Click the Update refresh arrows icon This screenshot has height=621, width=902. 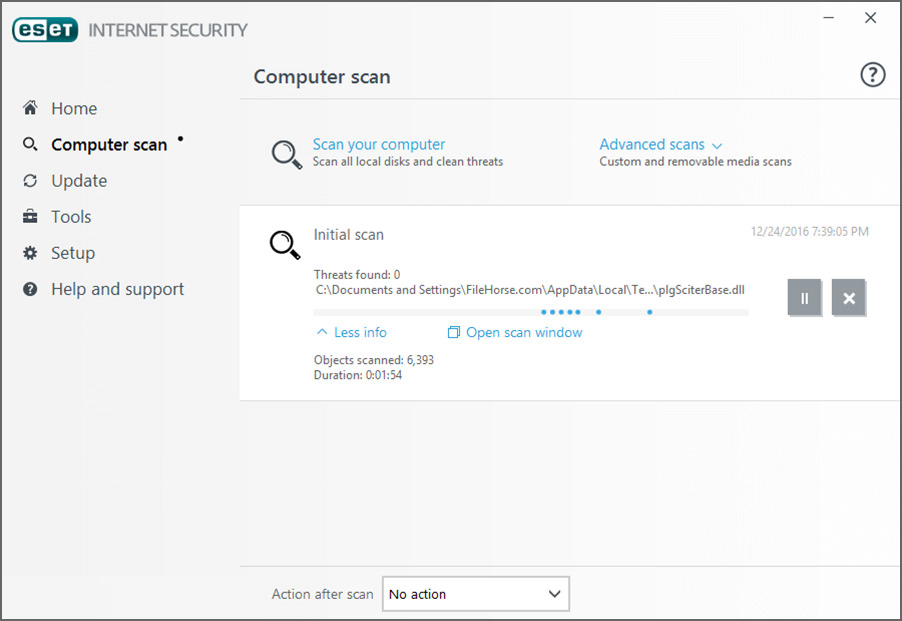tap(30, 181)
